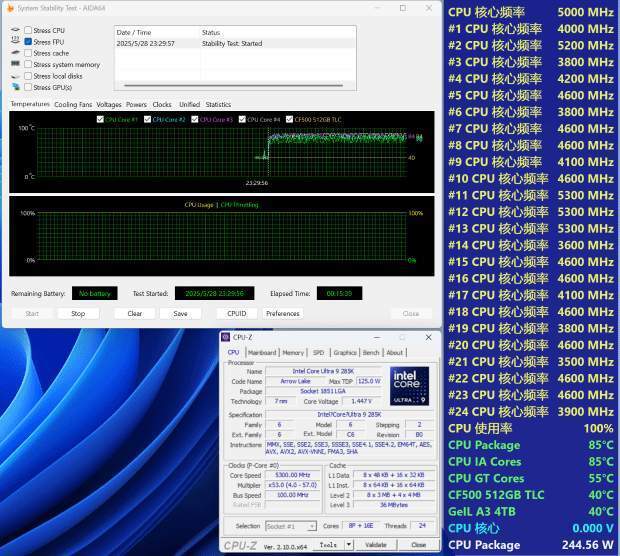Select the Stability Test: Started log entry

230,44
